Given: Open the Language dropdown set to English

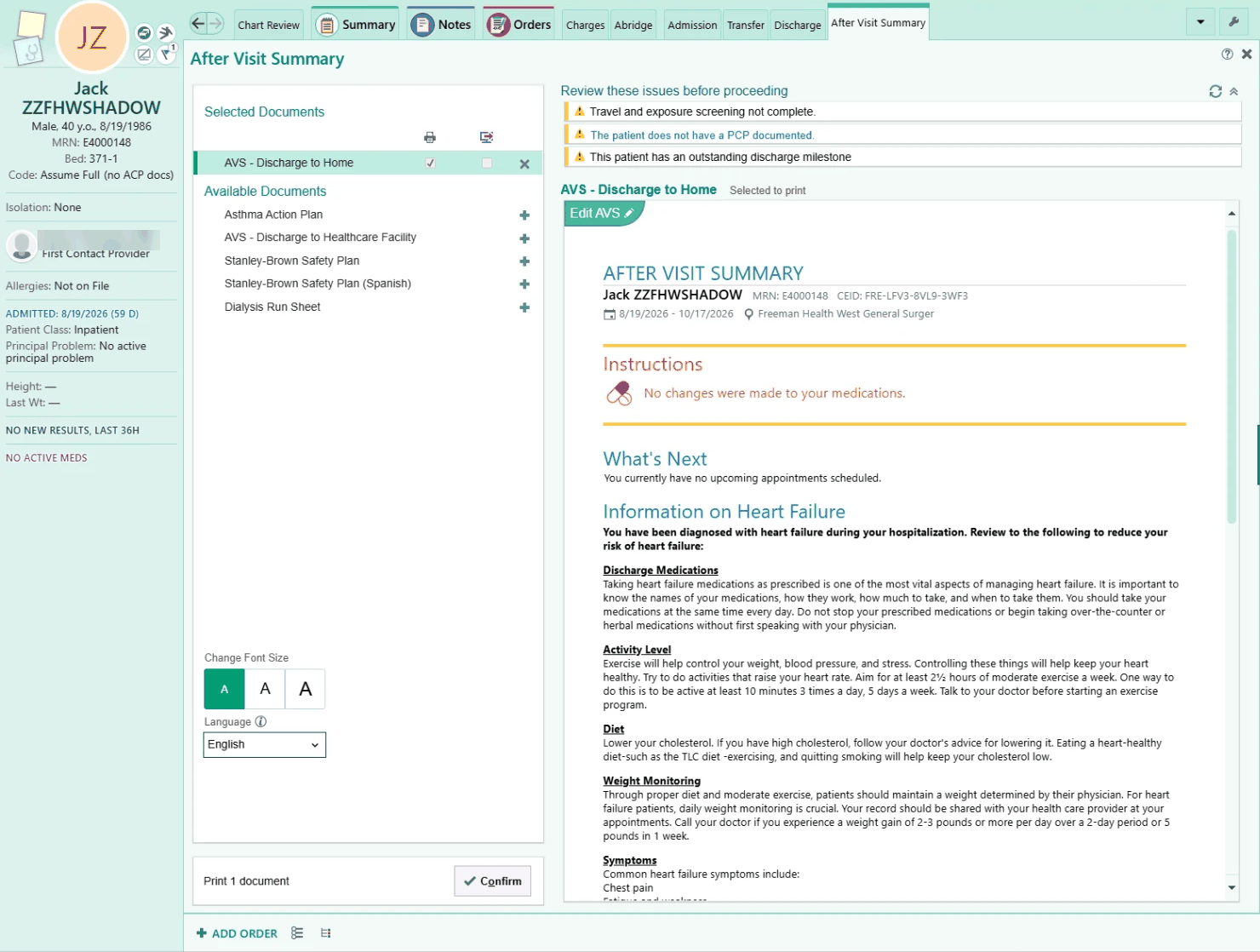Looking at the screenshot, I should (265, 744).
